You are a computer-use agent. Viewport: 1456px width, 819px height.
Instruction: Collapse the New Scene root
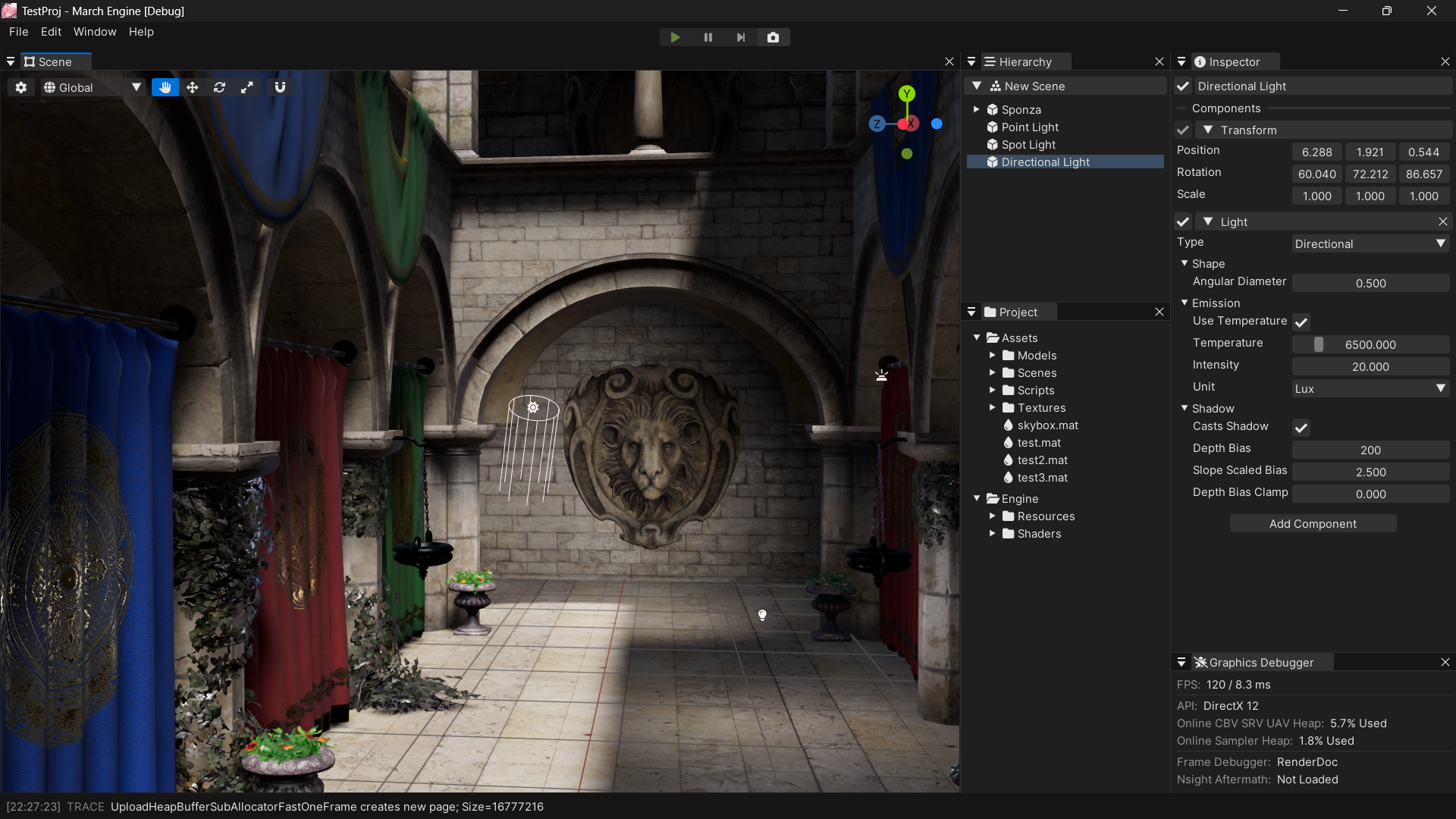[977, 86]
